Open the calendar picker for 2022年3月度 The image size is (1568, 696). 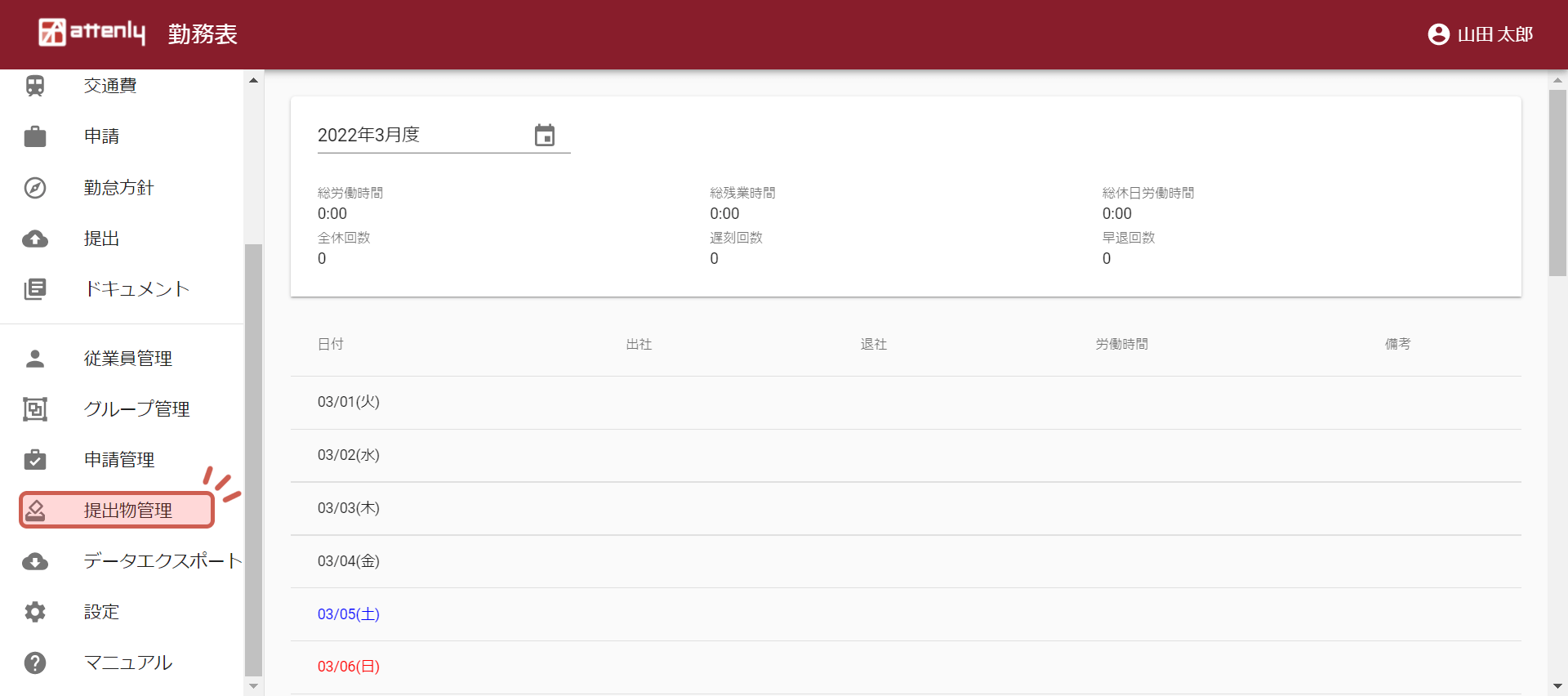pyautogui.click(x=545, y=136)
